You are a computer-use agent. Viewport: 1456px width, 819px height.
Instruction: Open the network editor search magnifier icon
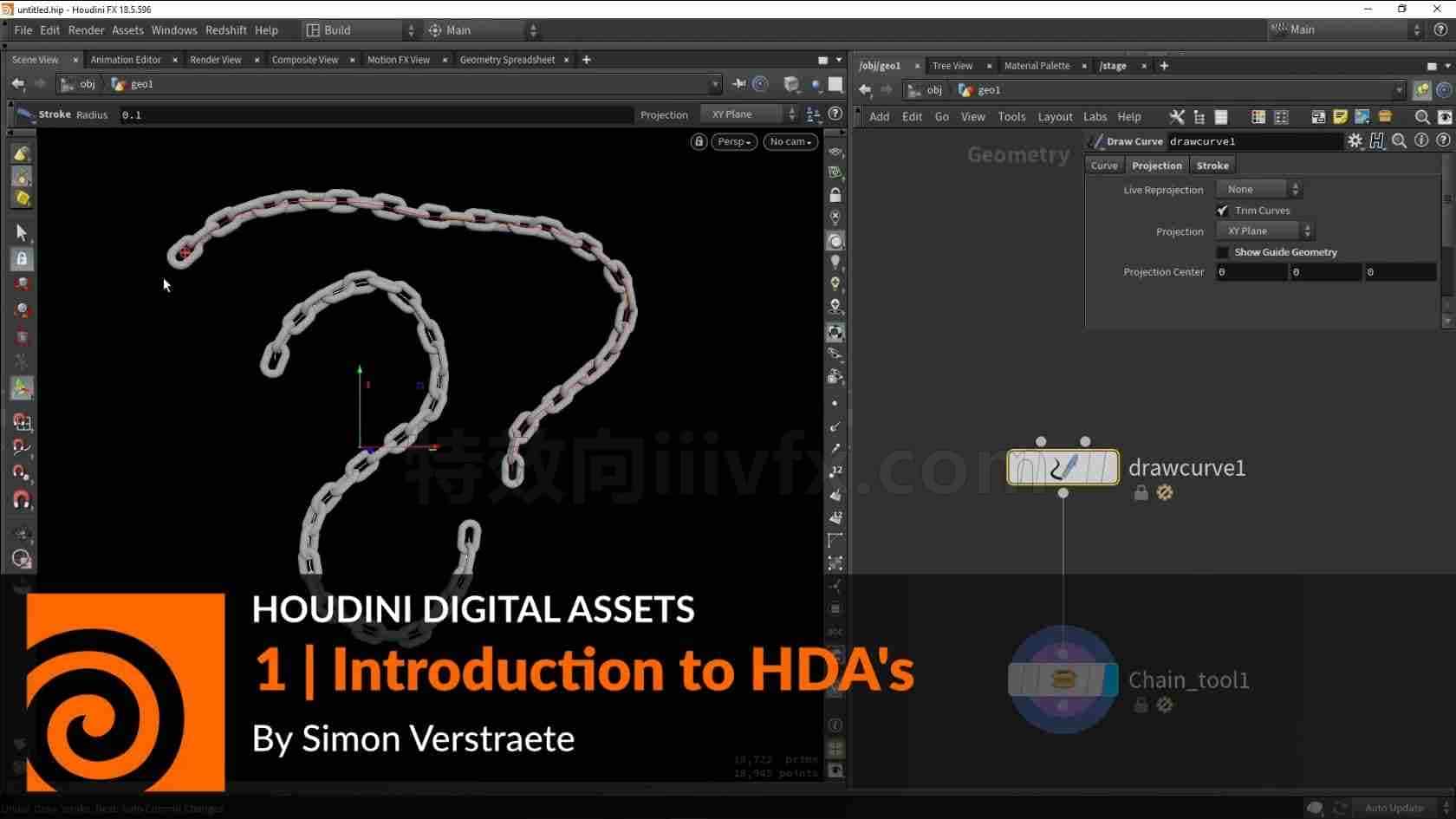pos(1421,117)
